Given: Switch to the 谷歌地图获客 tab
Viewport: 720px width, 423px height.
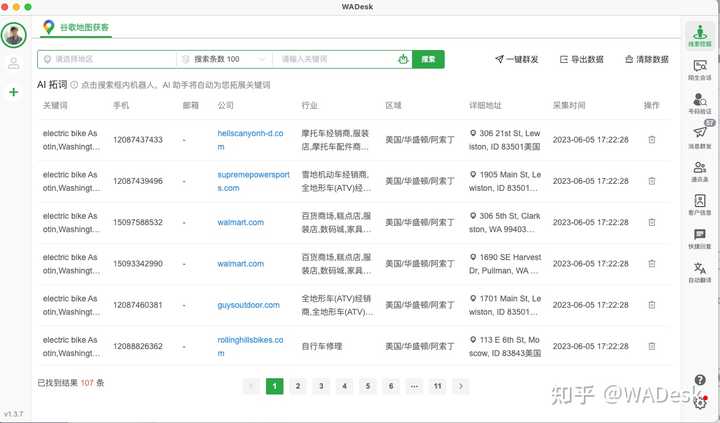Looking at the screenshot, I should coord(76,28).
